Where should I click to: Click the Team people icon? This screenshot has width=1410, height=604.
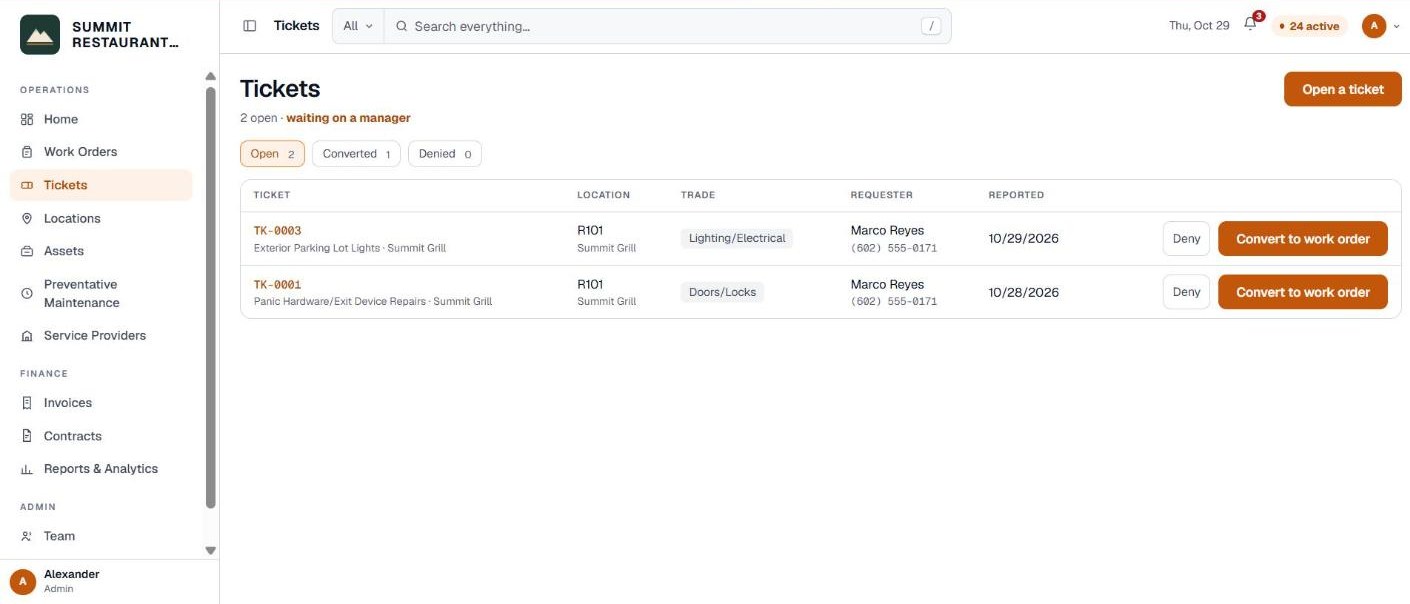click(x=27, y=536)
